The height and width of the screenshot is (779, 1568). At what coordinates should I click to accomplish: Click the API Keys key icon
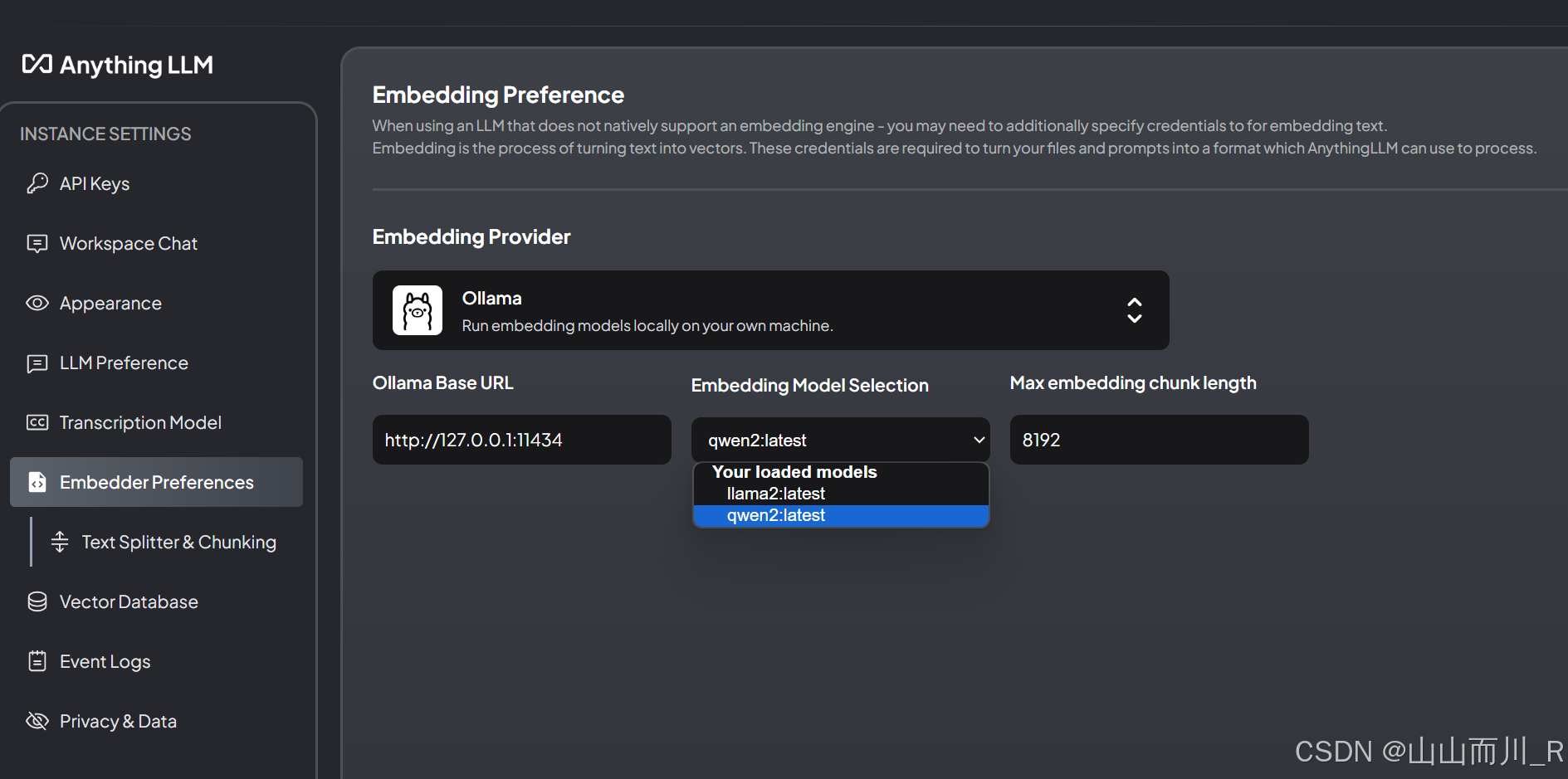[x=37, y=183]
